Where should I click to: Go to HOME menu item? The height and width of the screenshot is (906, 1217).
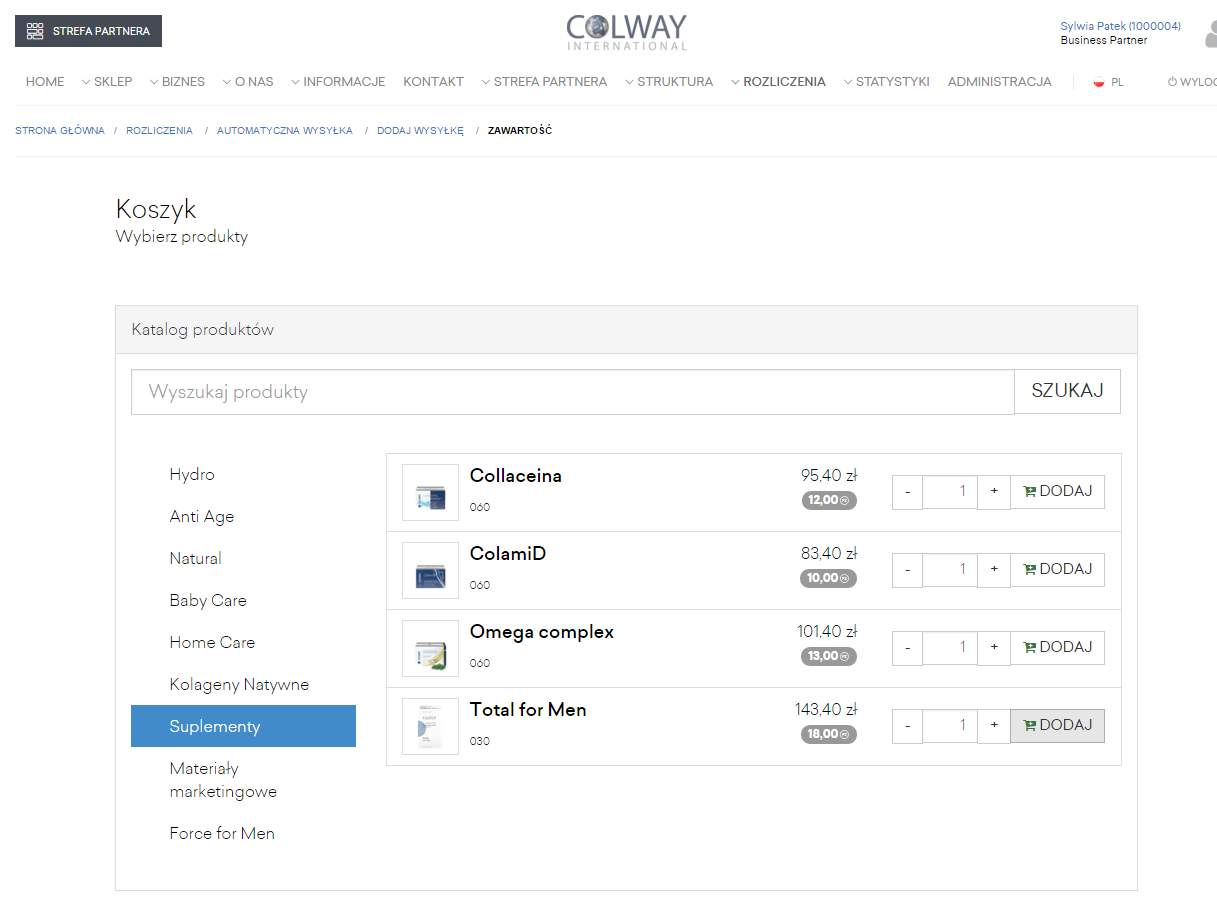click(45, 82)
